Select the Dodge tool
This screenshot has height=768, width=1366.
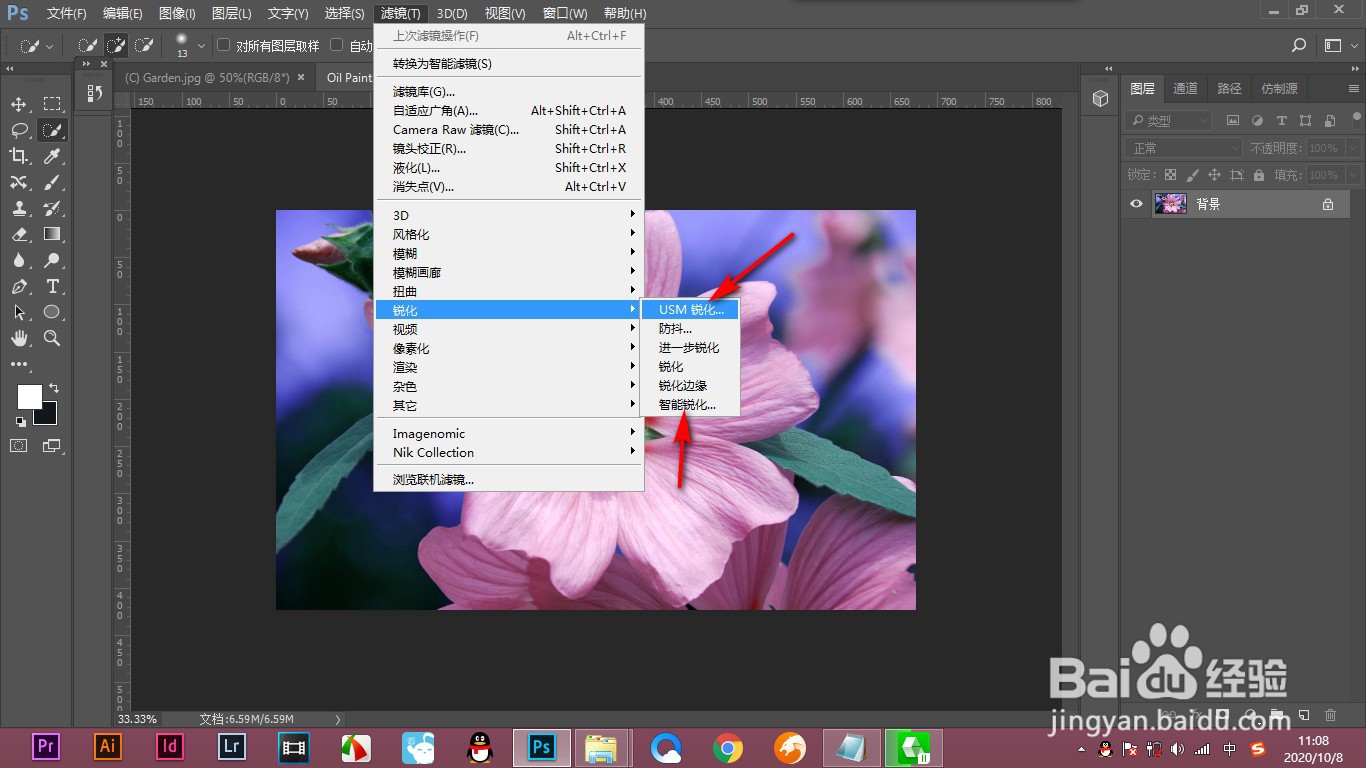[x=52, y=260]
